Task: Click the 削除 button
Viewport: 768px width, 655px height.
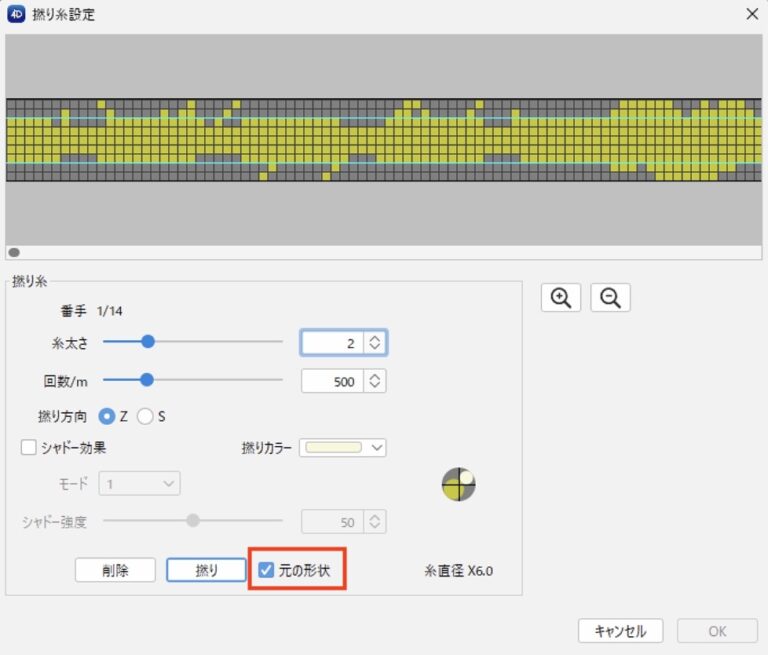Action: (x=115, y=570)
